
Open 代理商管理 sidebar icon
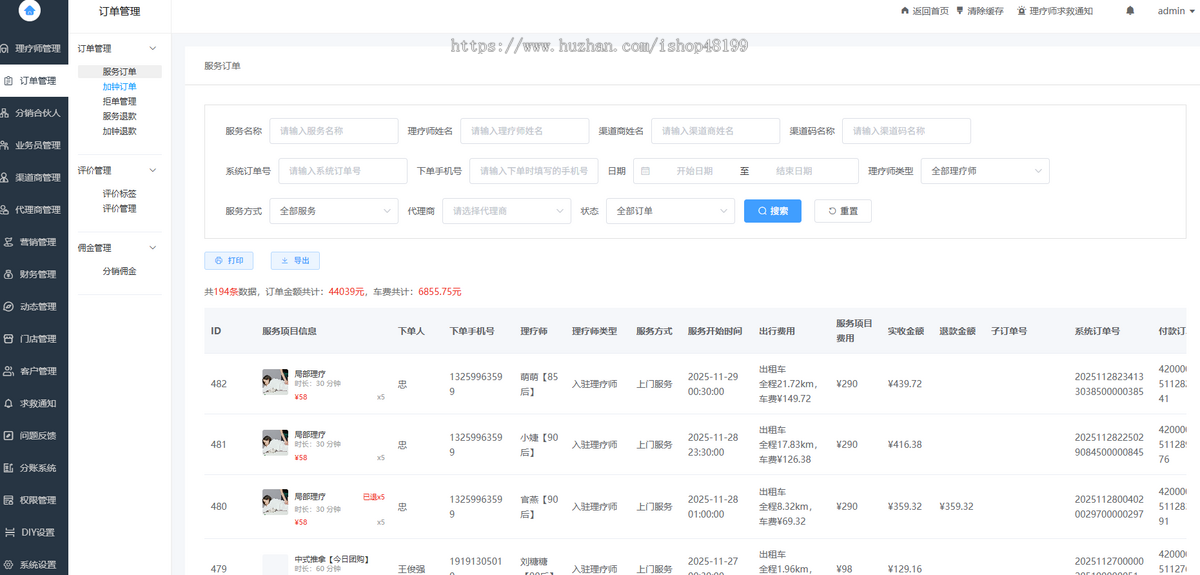point(6,210)
